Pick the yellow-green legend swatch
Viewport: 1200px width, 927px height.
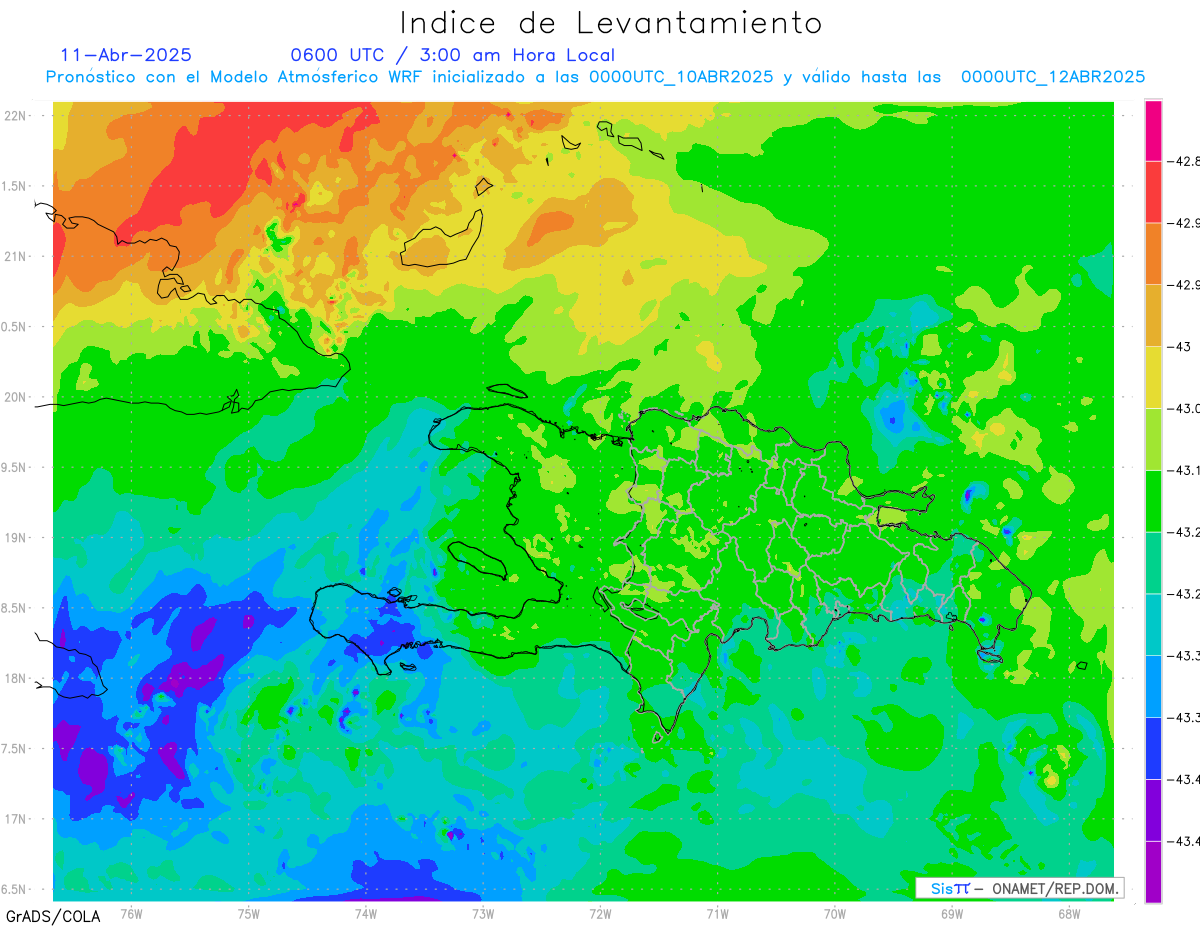point(1153,439)
